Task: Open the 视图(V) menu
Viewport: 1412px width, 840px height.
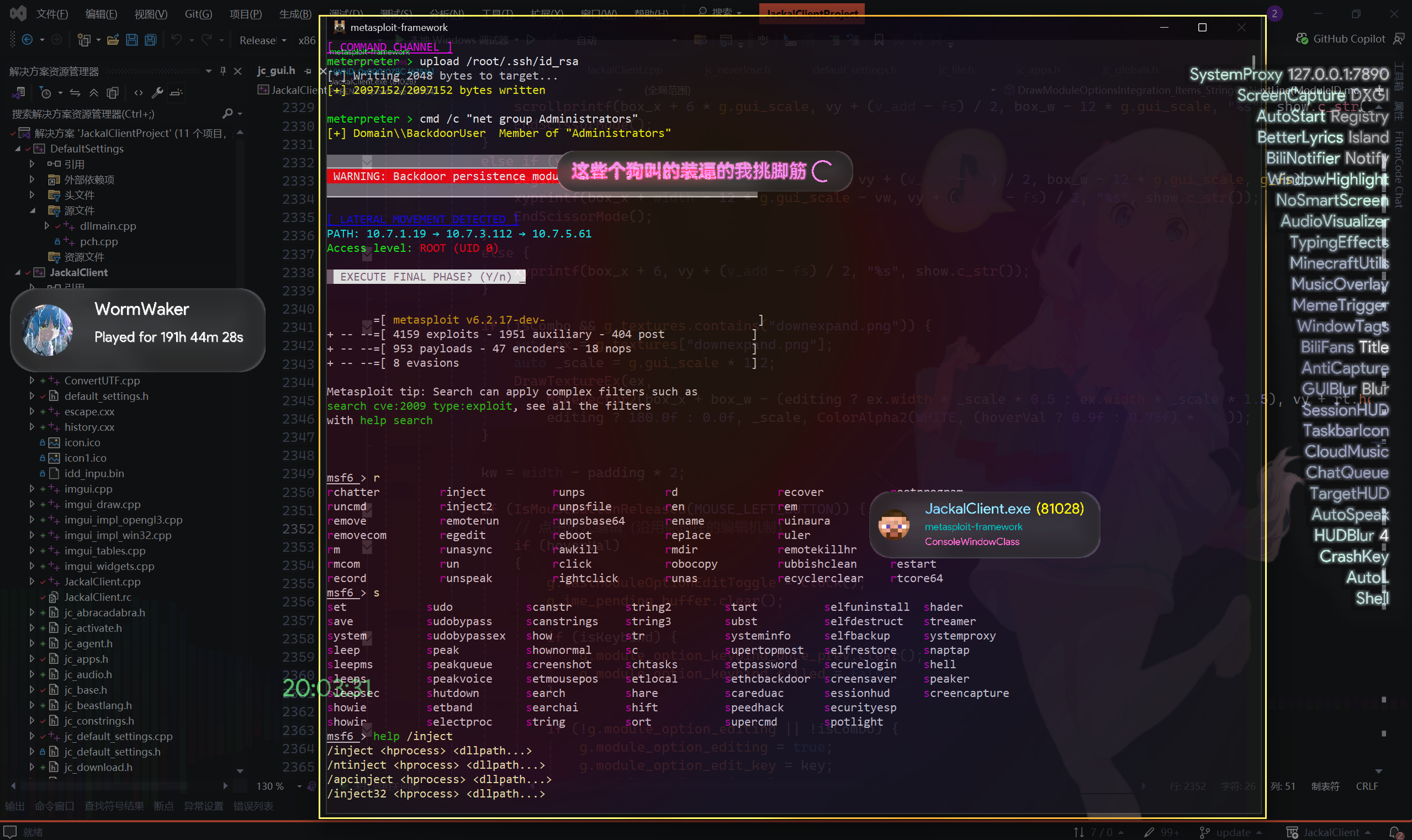Action: 151,14
